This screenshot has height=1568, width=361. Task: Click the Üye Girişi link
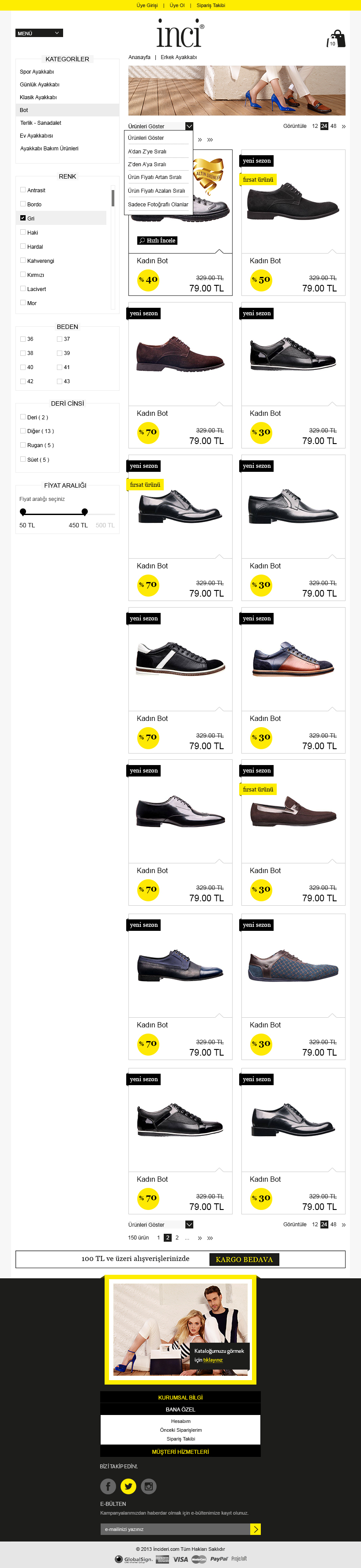click(x=147, y=5)
